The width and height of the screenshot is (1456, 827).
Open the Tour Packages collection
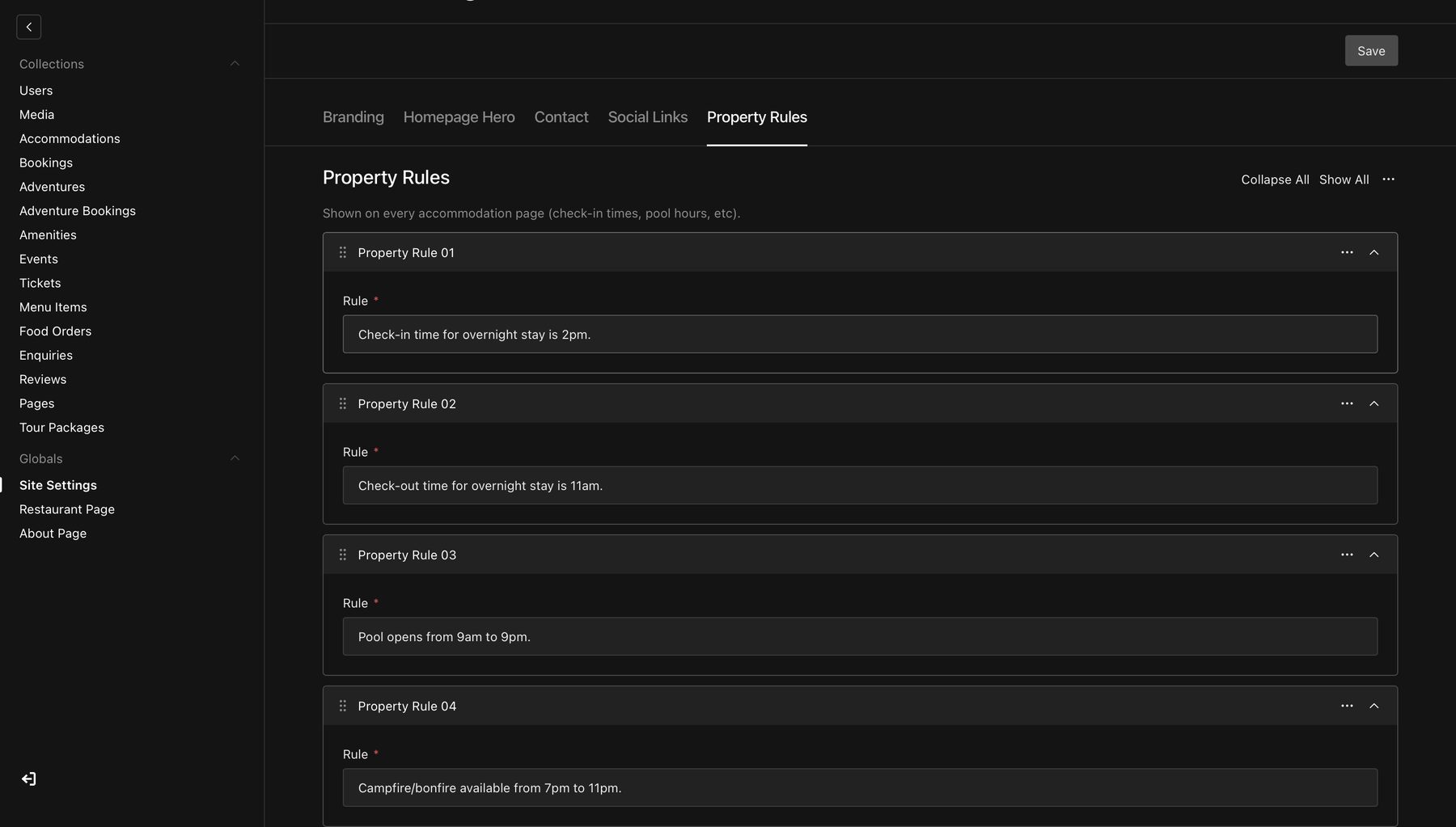(x=61, y=428)
